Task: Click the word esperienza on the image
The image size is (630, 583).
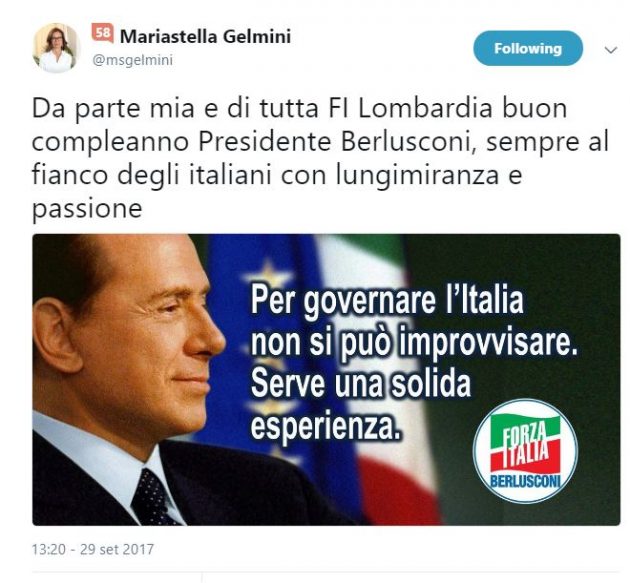Action: coord(326,426)
